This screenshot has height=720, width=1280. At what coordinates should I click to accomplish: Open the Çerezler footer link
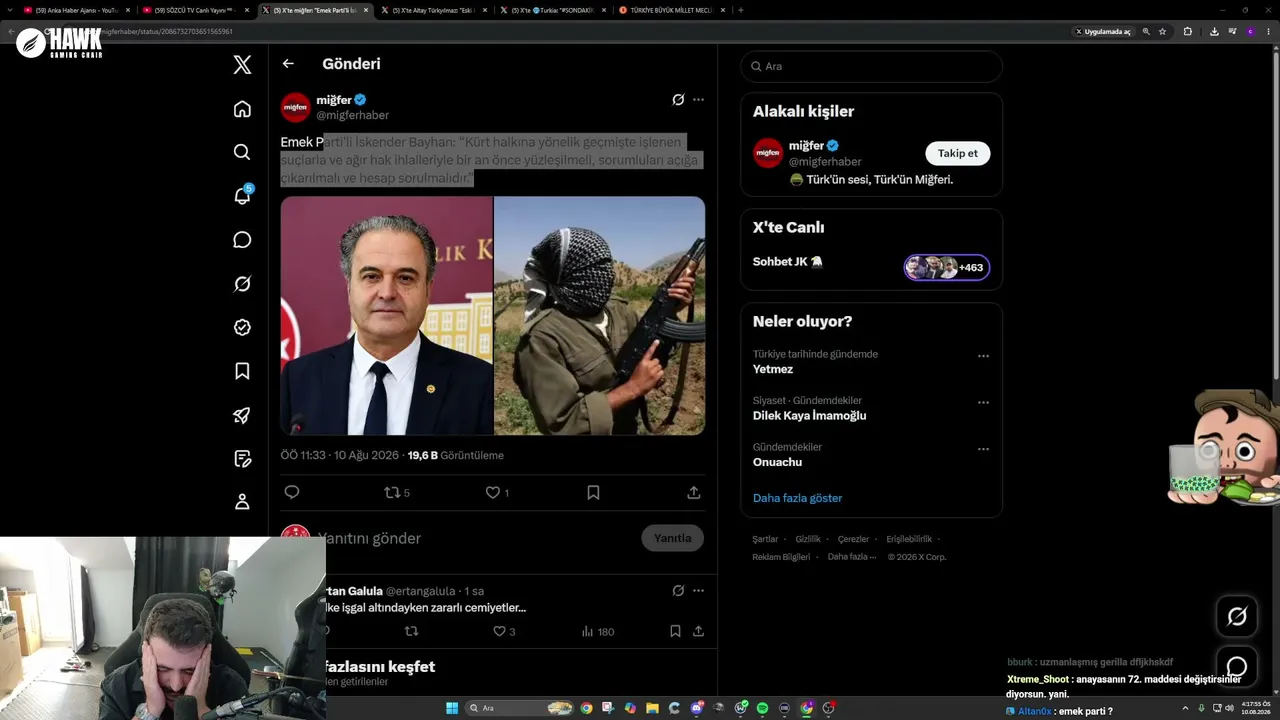point(854,539)
